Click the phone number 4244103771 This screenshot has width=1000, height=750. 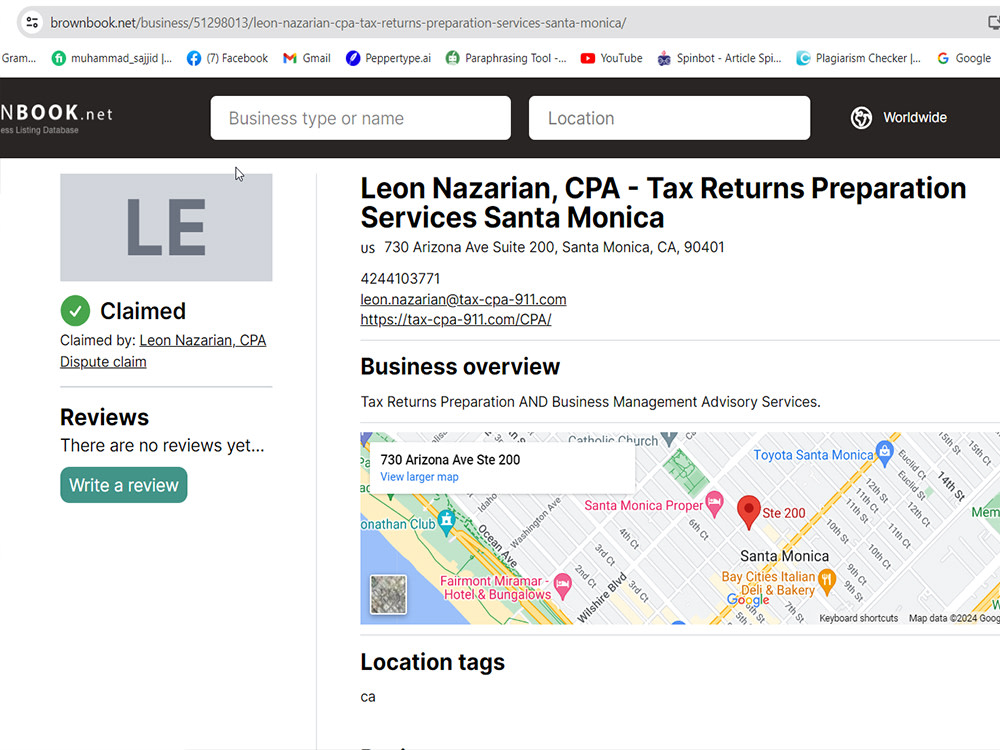click(400, 279)
